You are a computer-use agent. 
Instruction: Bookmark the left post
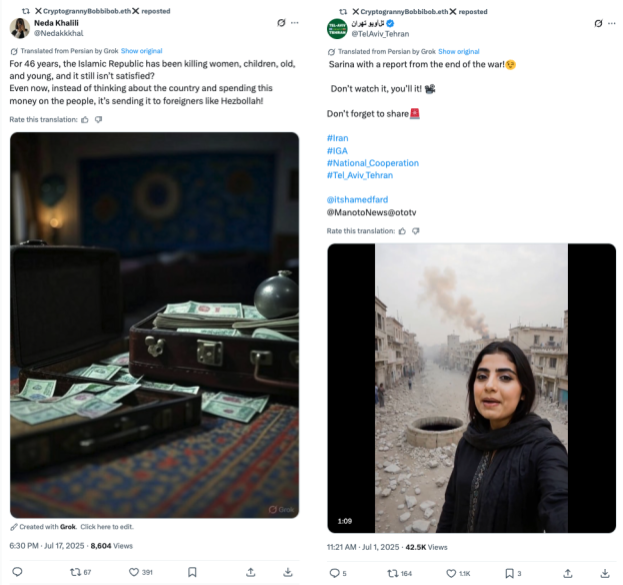tap(191, 572)
